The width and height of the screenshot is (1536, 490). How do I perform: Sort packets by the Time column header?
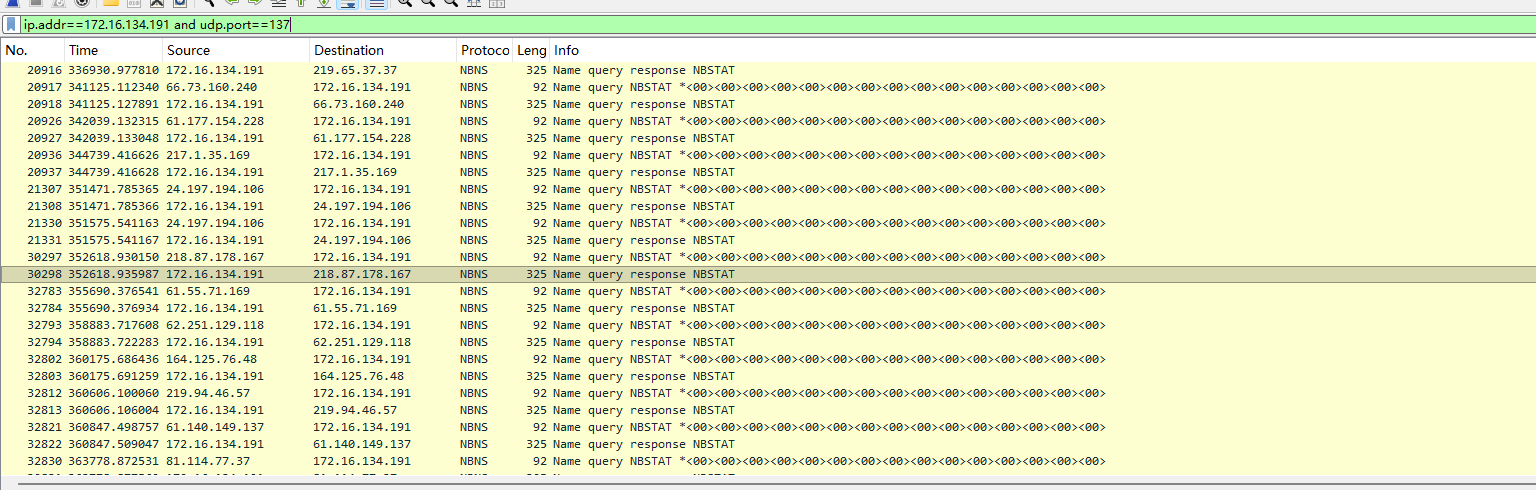pyautogui.click(x=113, y=50)
